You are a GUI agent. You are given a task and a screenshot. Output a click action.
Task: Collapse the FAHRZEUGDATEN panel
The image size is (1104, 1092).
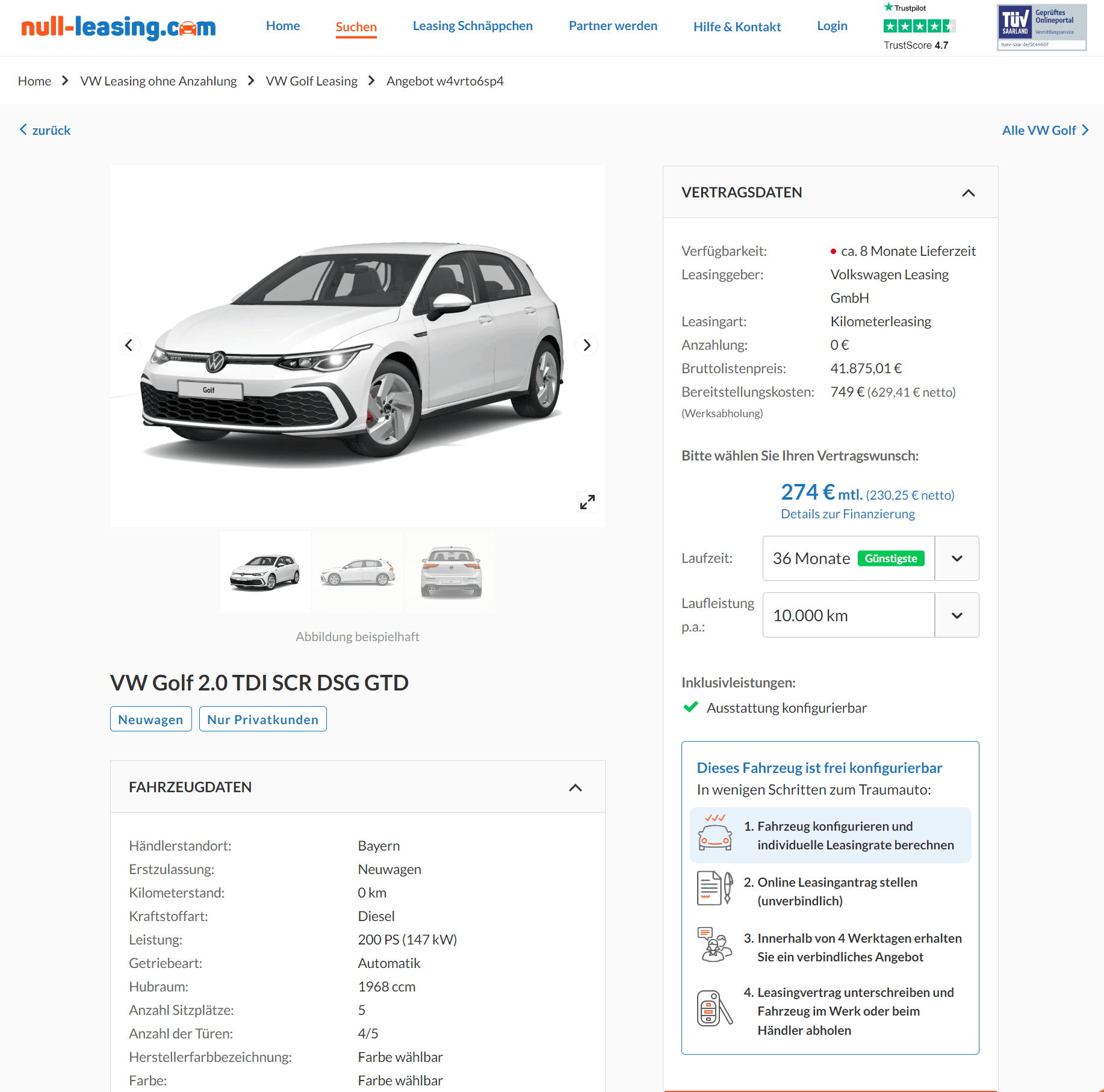575,787
